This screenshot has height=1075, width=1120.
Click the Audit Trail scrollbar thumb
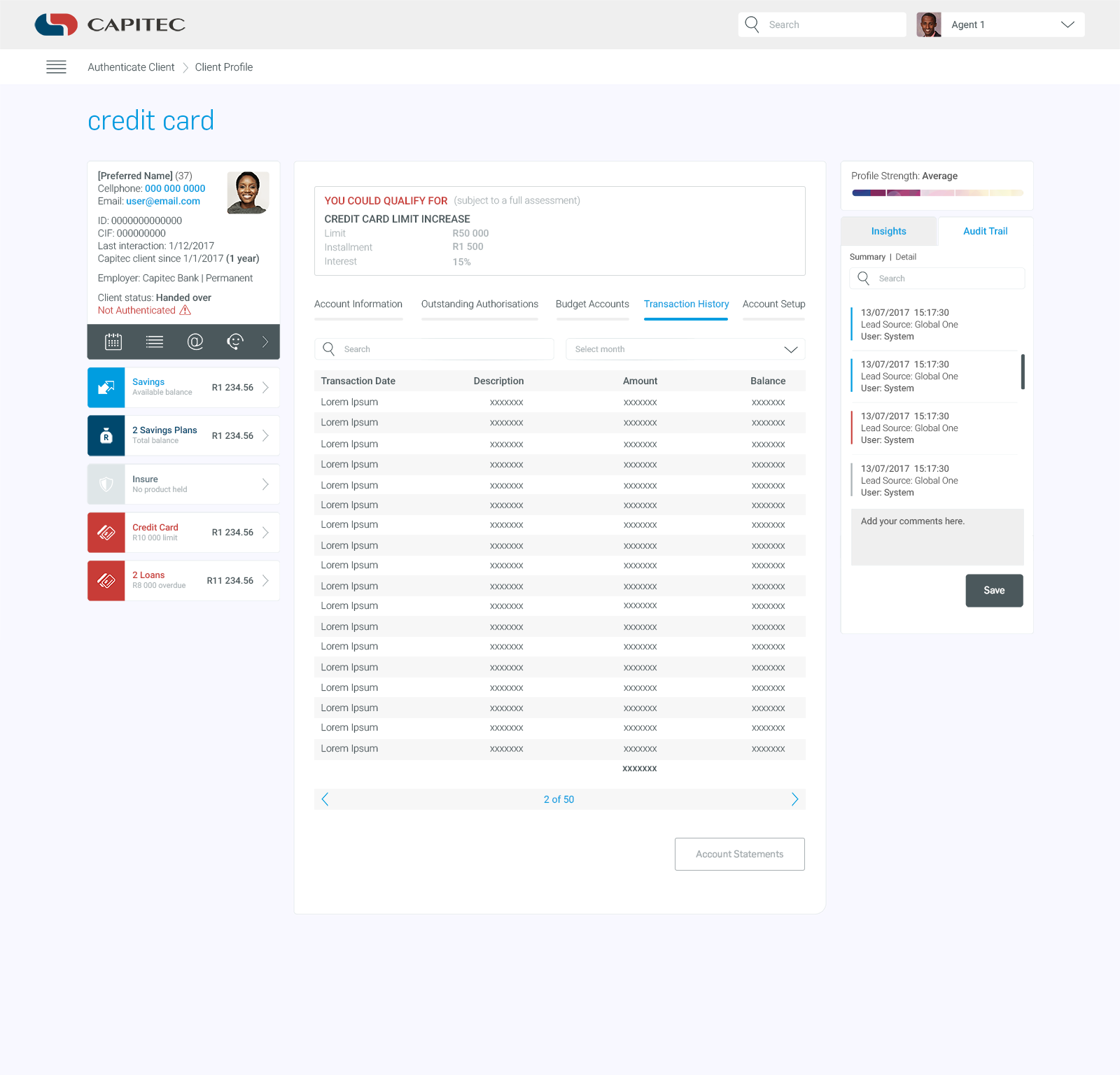click(x=1023, y=372)
